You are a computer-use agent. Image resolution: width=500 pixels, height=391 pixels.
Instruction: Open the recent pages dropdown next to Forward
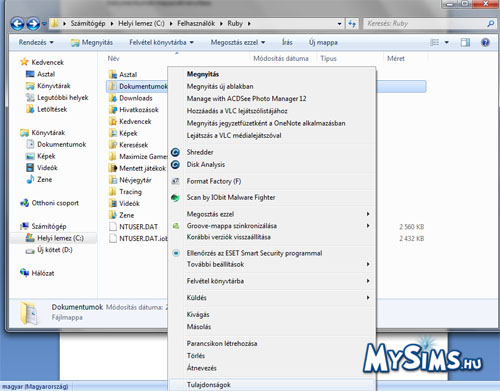tap(44, 24)
